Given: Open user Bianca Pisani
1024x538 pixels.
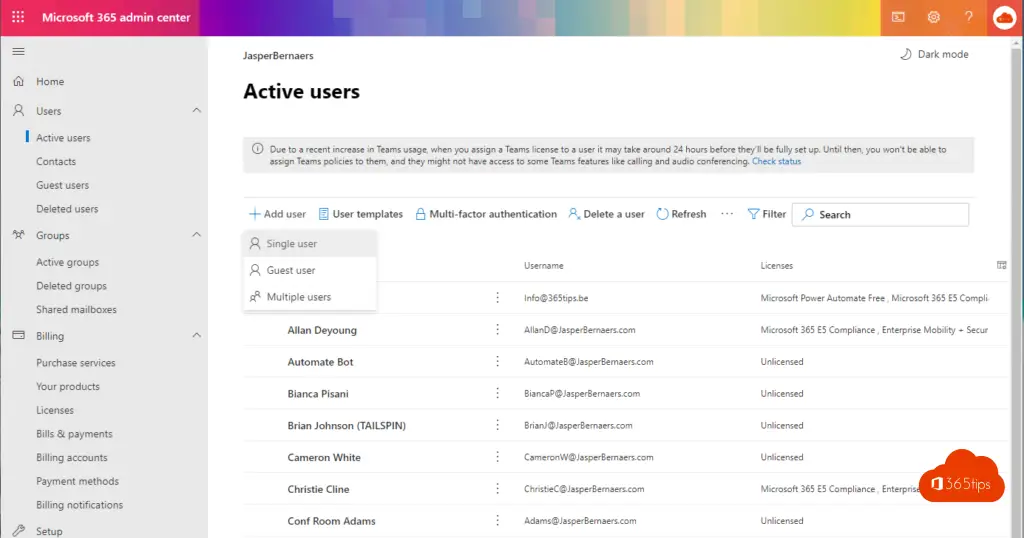Looking at the screenshot, I should (x=318, y=394).
